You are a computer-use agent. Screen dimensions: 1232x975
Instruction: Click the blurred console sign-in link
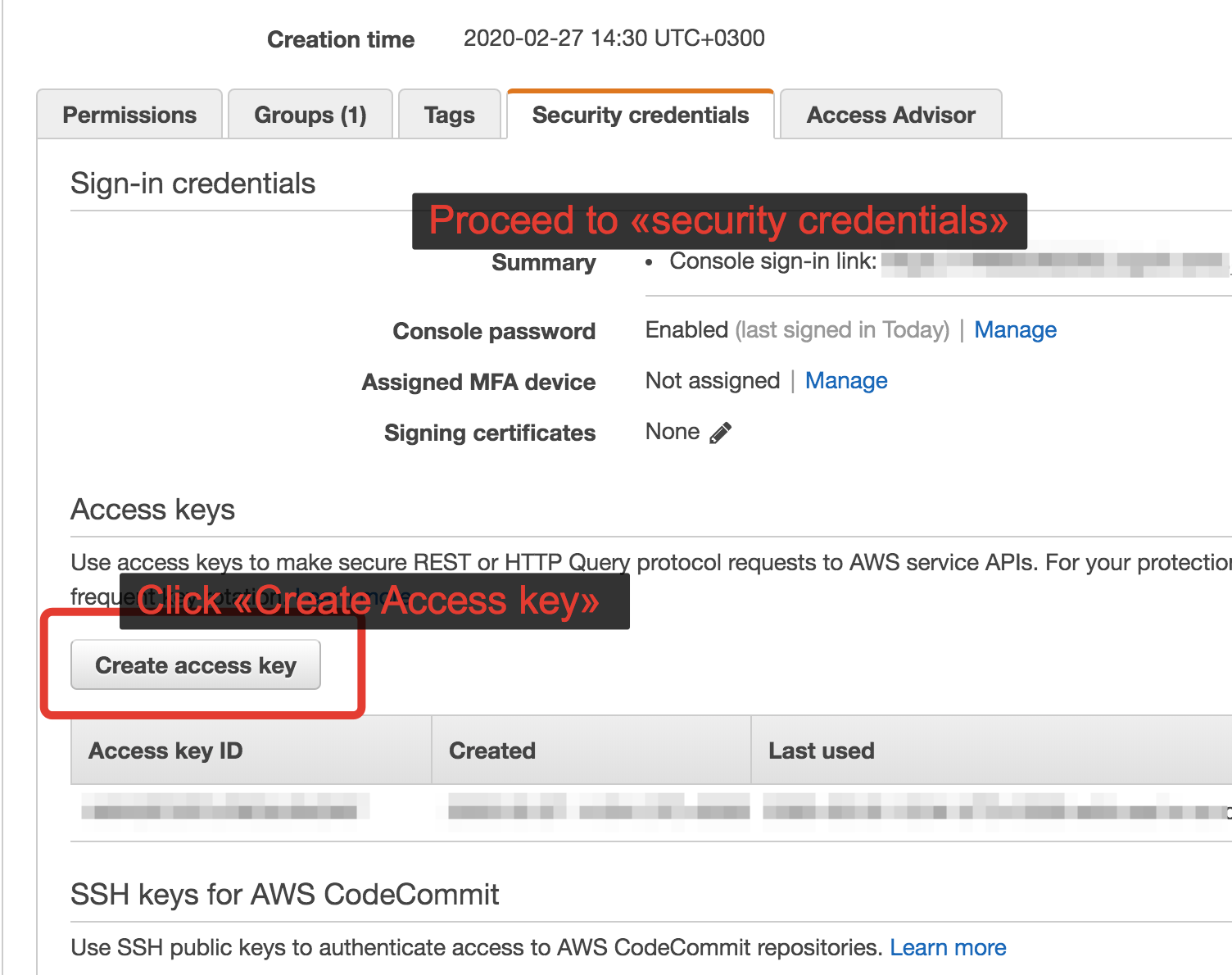coord(1055,262)
